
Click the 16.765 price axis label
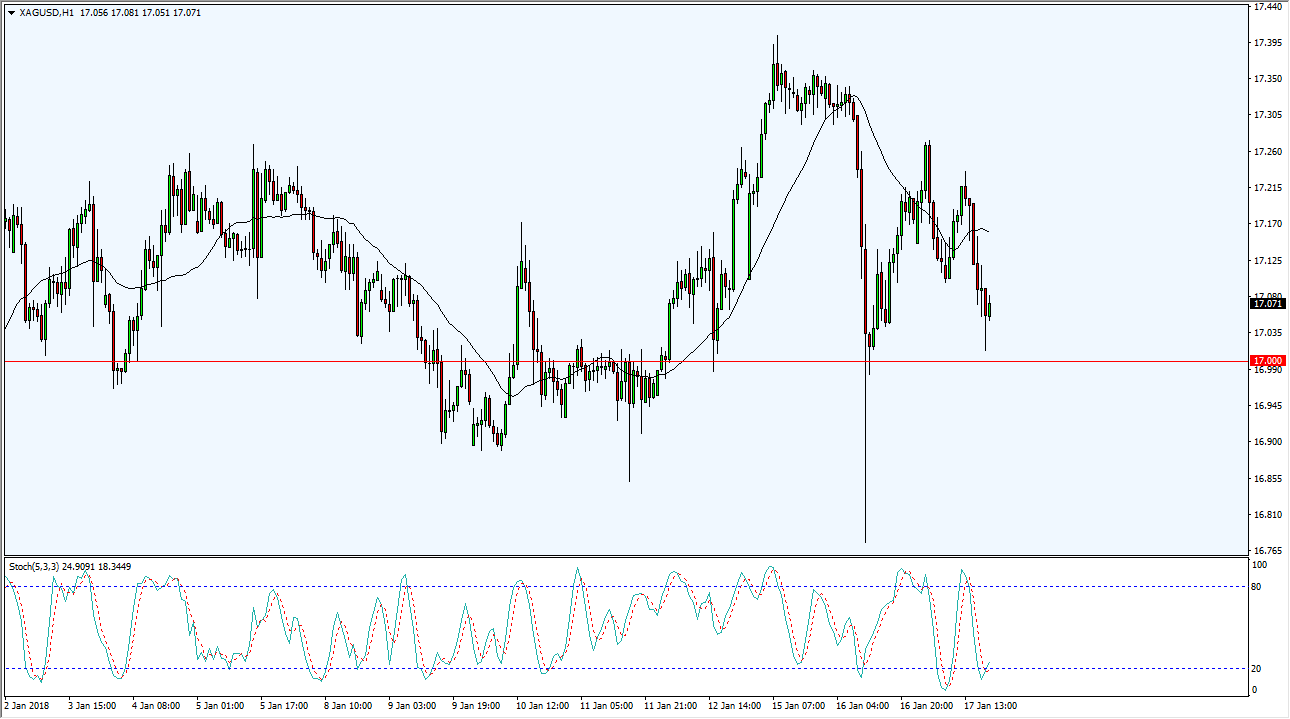tap(1267, 551)
